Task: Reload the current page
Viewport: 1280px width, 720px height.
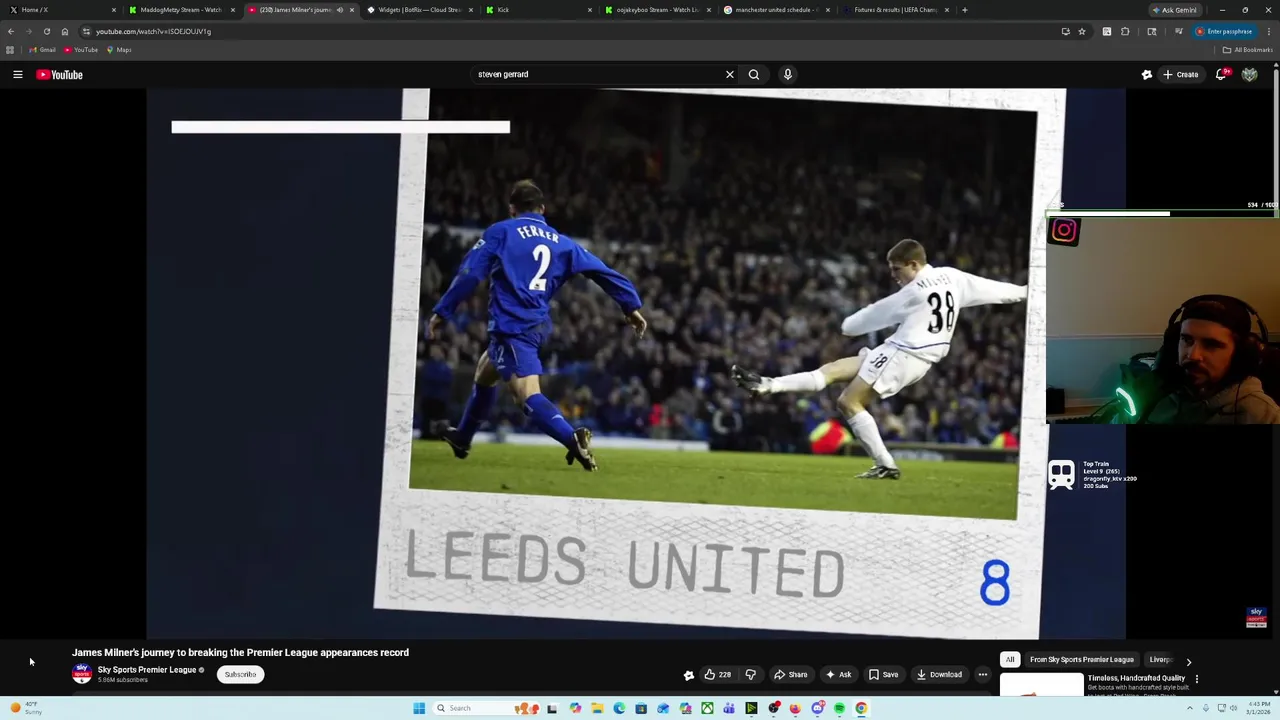Action: coord(46,31)
